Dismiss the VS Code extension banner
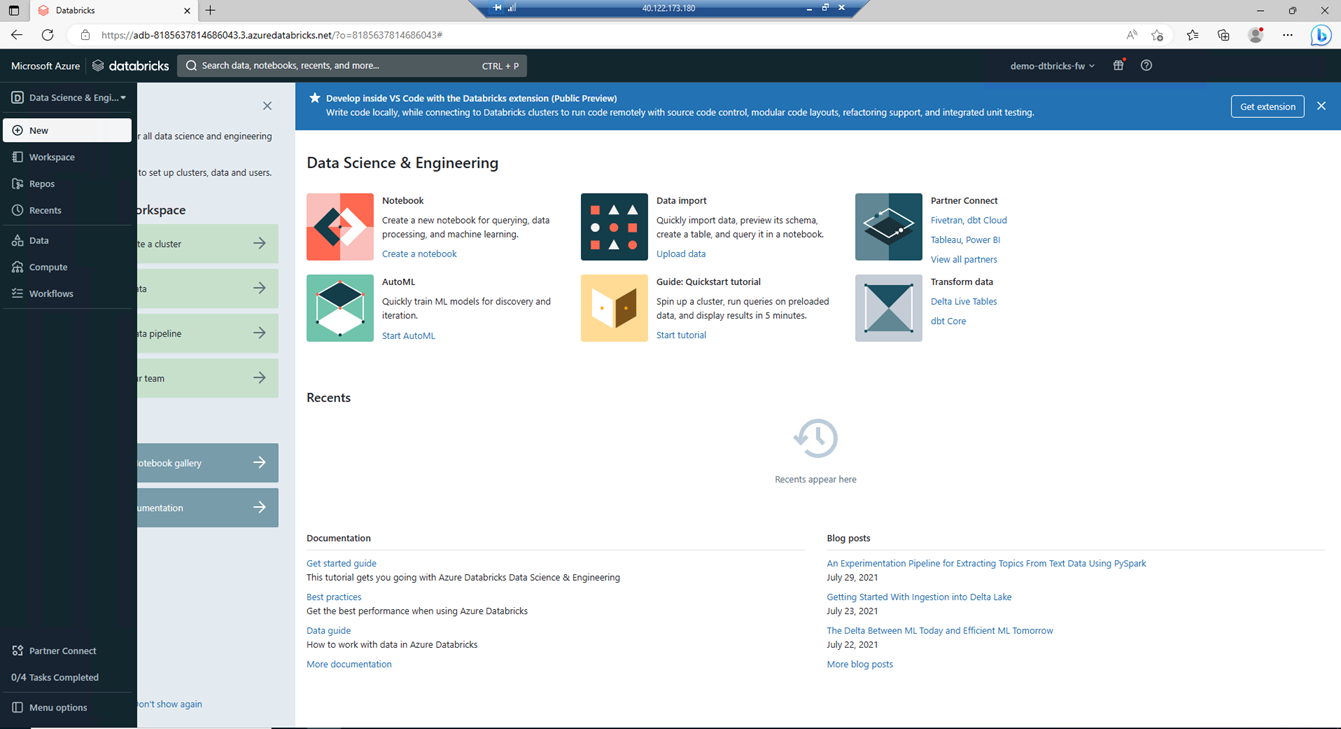The image size is (1341, 729). click(x=1321, y=106)
